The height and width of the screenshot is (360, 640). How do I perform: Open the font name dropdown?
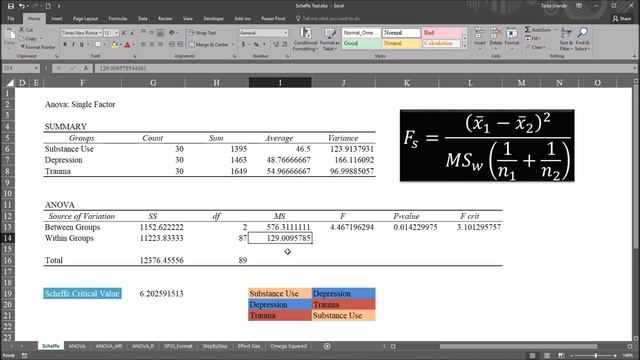click(x=100, y=33)
